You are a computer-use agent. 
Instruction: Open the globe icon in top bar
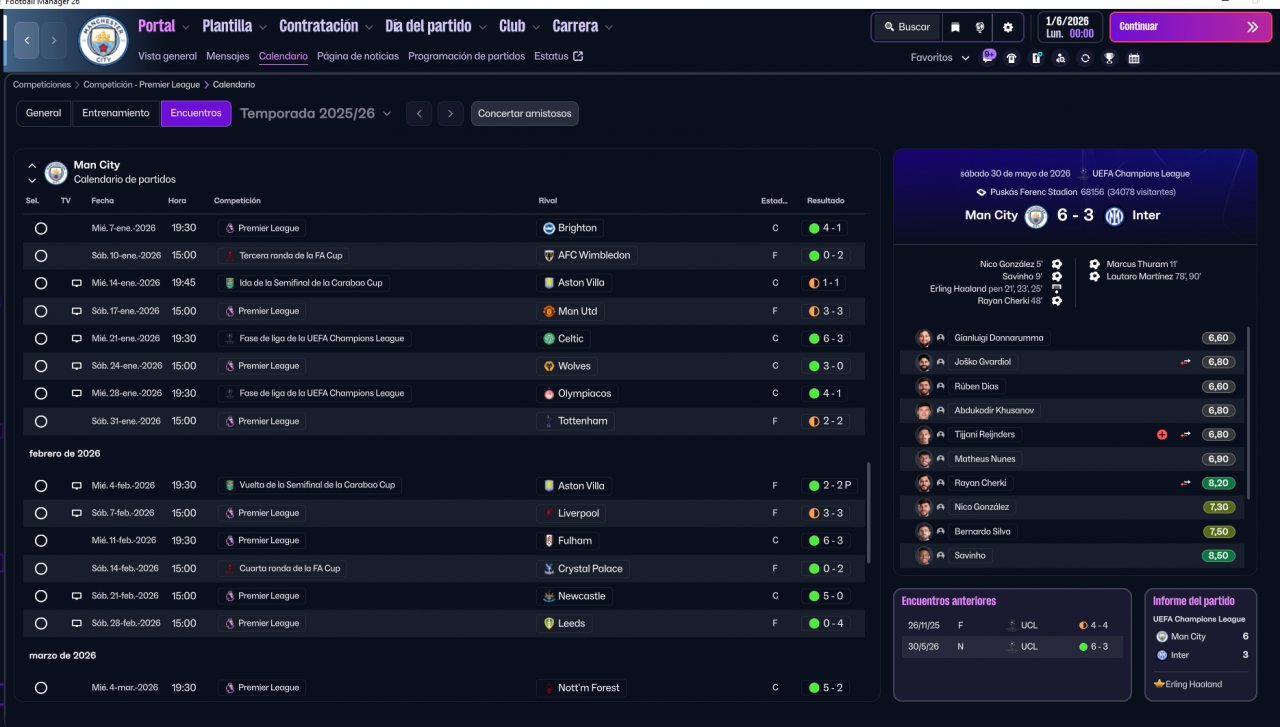click(981, 27)
